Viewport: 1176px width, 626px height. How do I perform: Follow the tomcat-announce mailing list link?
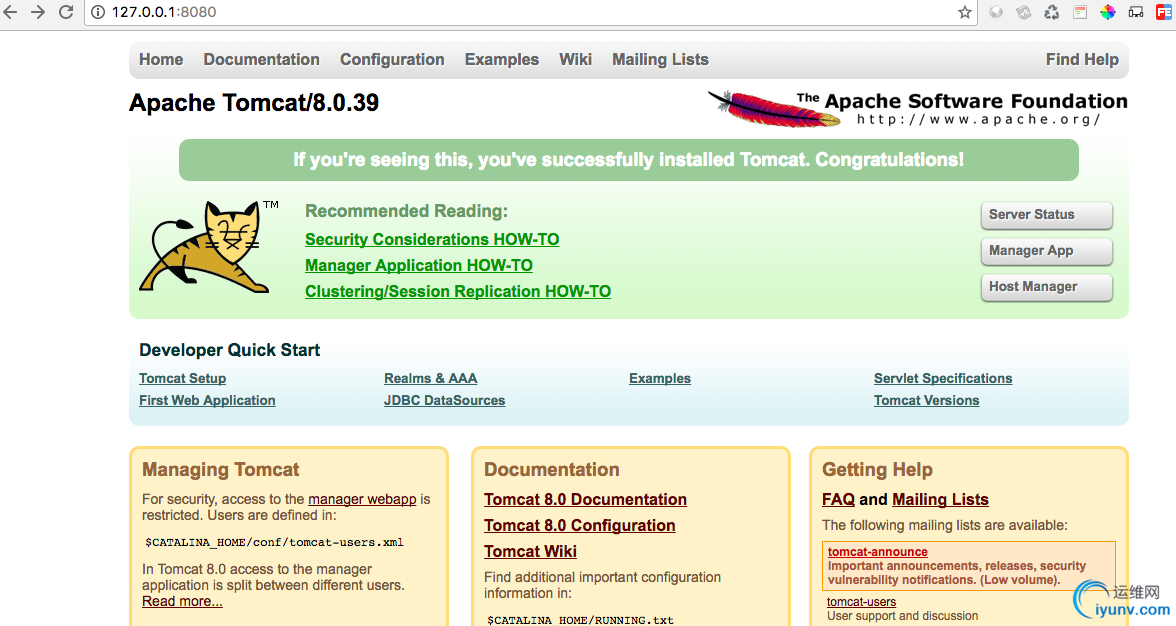click(878, 552)
